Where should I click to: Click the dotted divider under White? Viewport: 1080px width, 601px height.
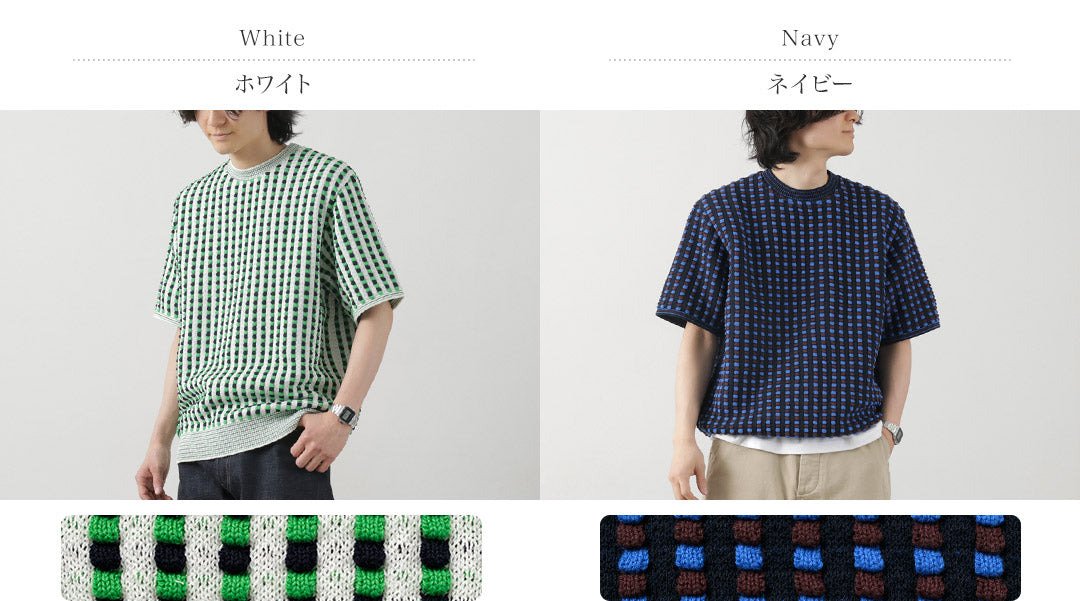pos(273,60)
